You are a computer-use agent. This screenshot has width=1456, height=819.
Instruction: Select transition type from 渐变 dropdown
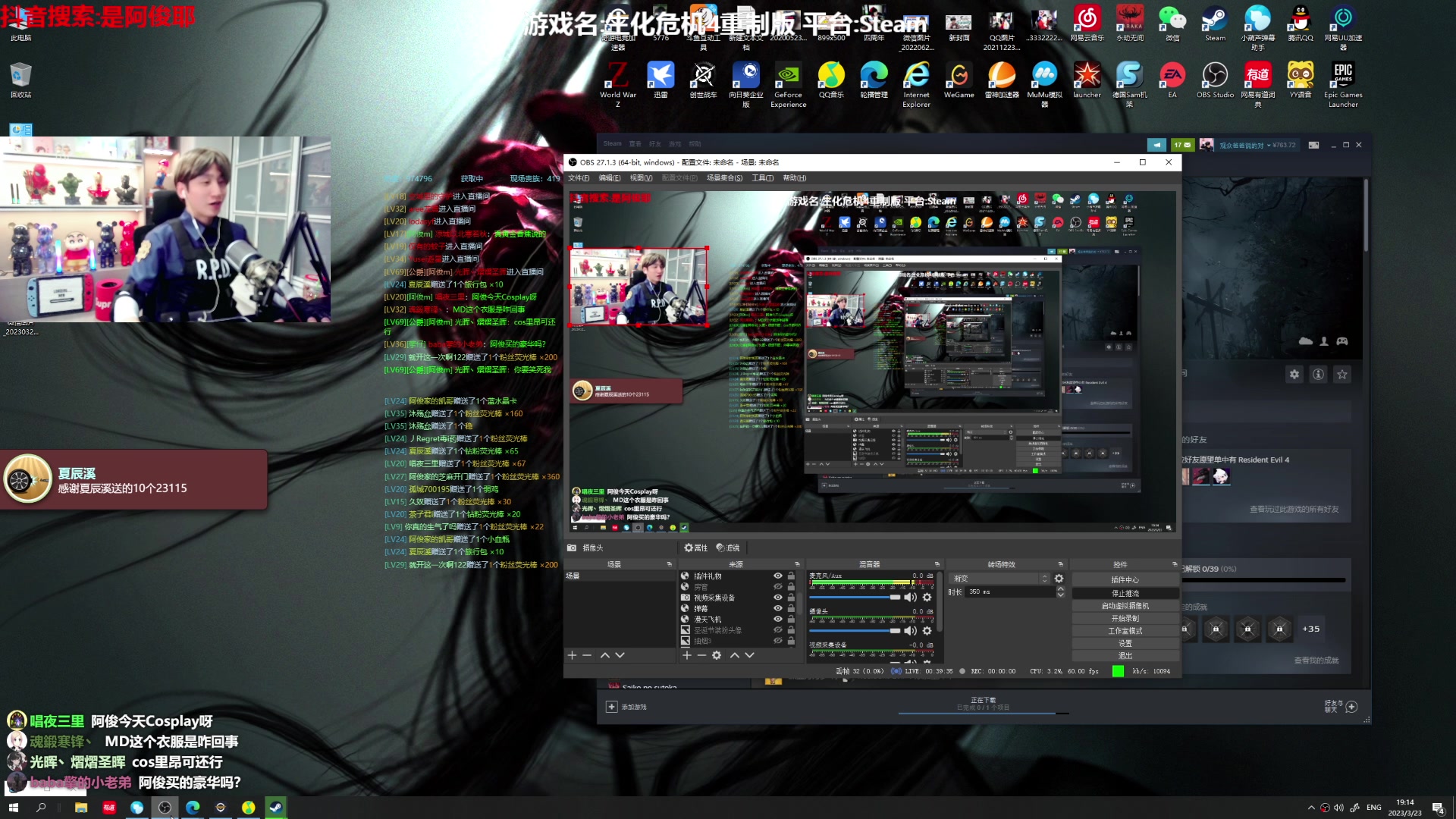pyautogui.click(x=999, y=579)
